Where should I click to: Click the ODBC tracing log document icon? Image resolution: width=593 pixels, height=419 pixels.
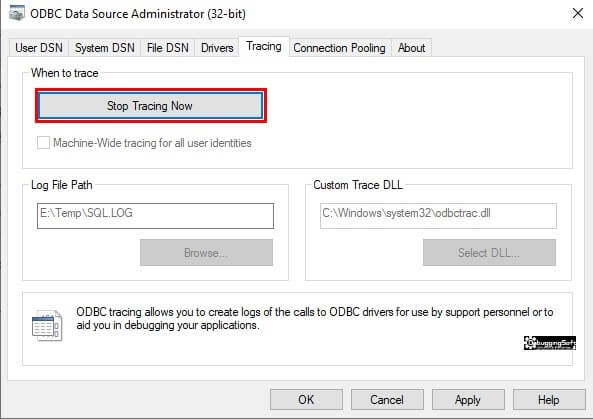point(47,325)
